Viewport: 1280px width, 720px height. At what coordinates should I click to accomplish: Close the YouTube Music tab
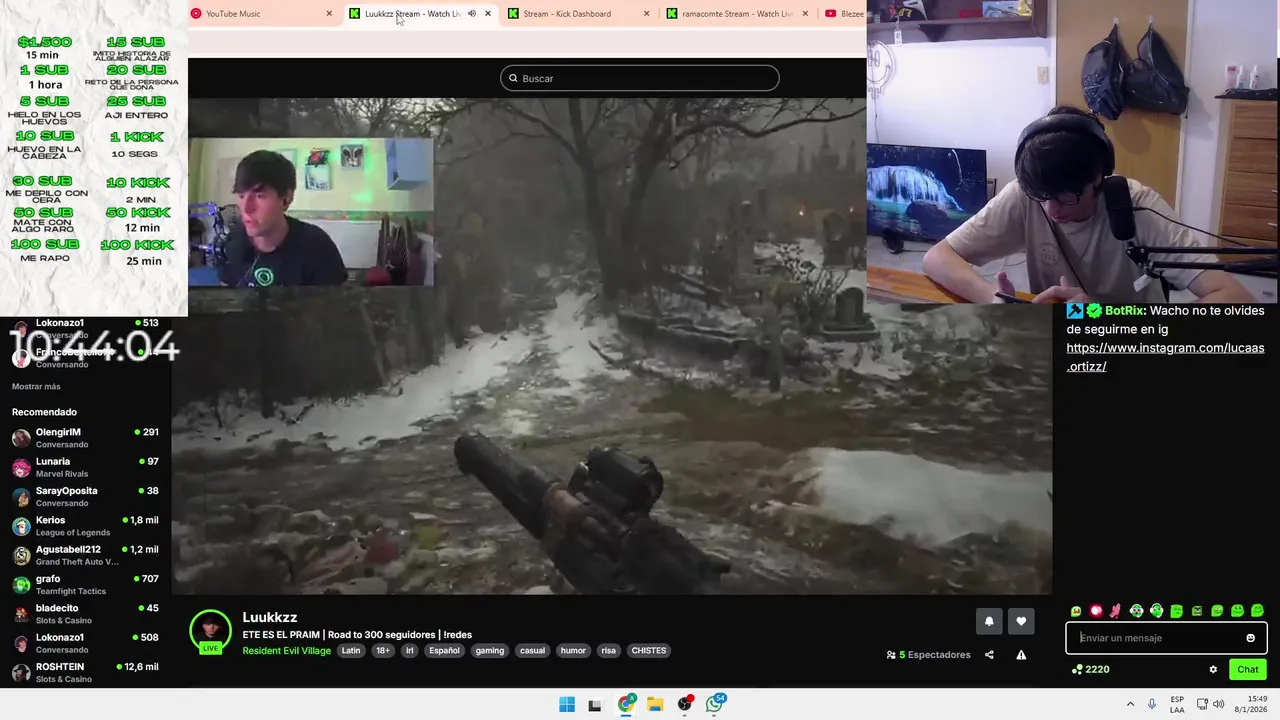pos(329,14)
